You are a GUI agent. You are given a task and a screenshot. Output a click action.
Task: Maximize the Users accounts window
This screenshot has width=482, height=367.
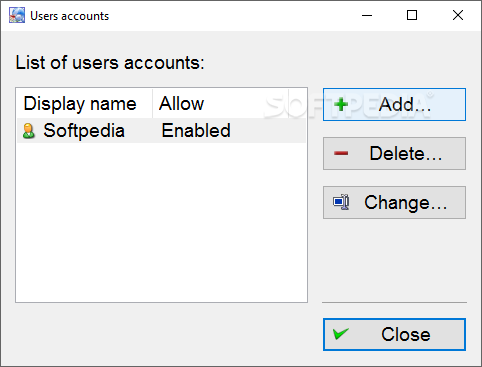[x=412, y=15]
